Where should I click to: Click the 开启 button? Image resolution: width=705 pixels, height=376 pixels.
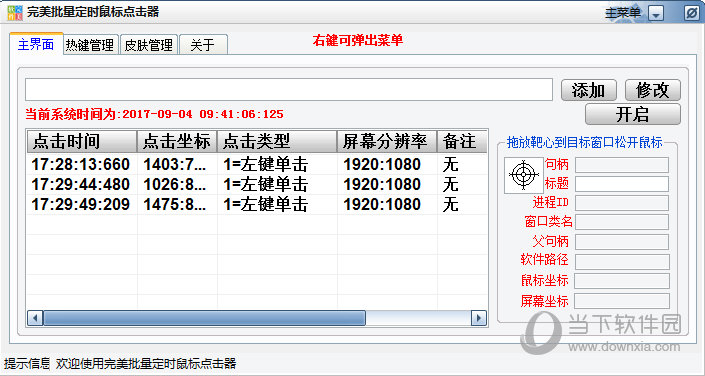tap(633, 114)
